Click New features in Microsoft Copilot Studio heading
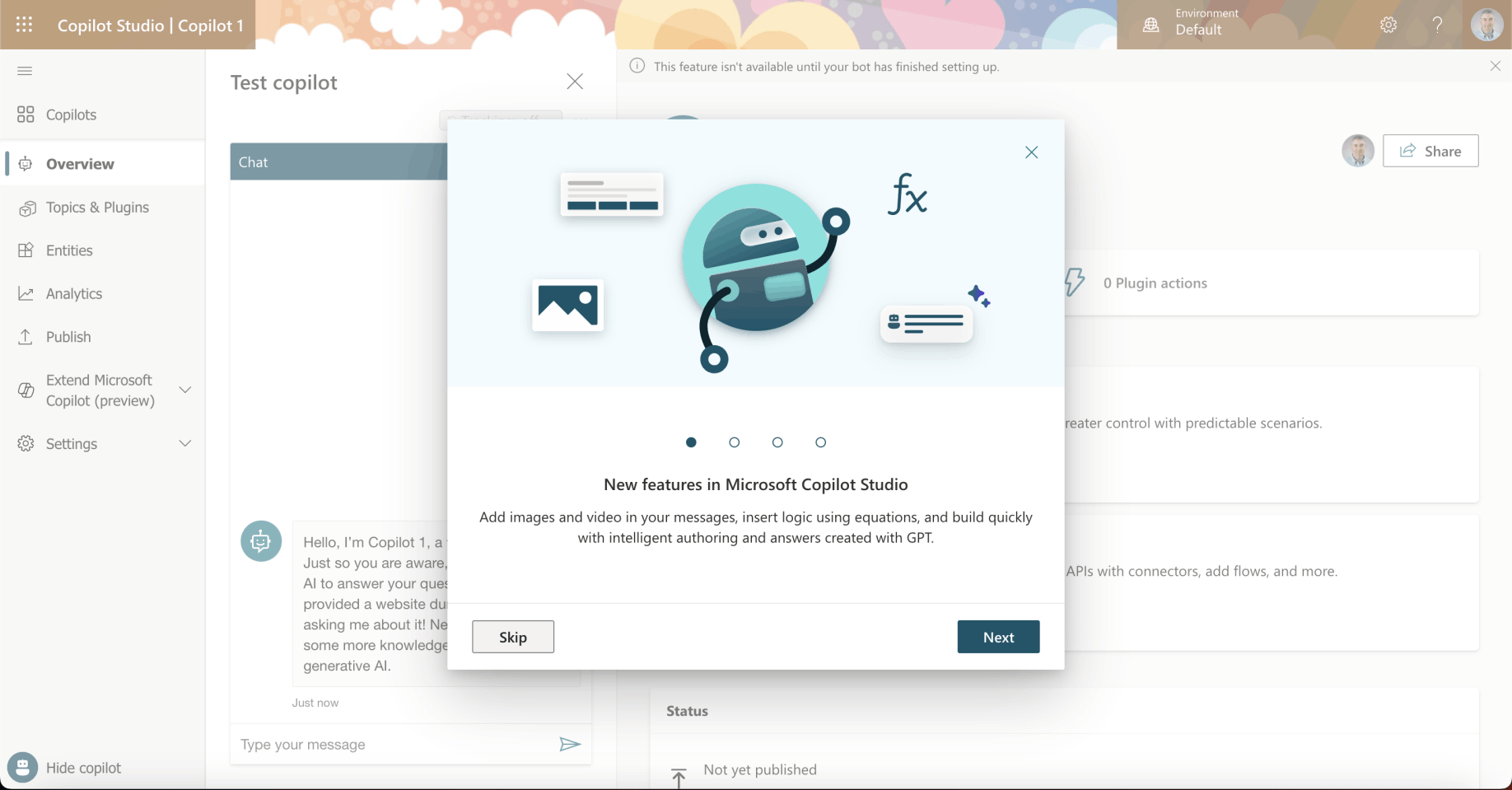This screenshot has height=790, width=1512. [756, 484]
